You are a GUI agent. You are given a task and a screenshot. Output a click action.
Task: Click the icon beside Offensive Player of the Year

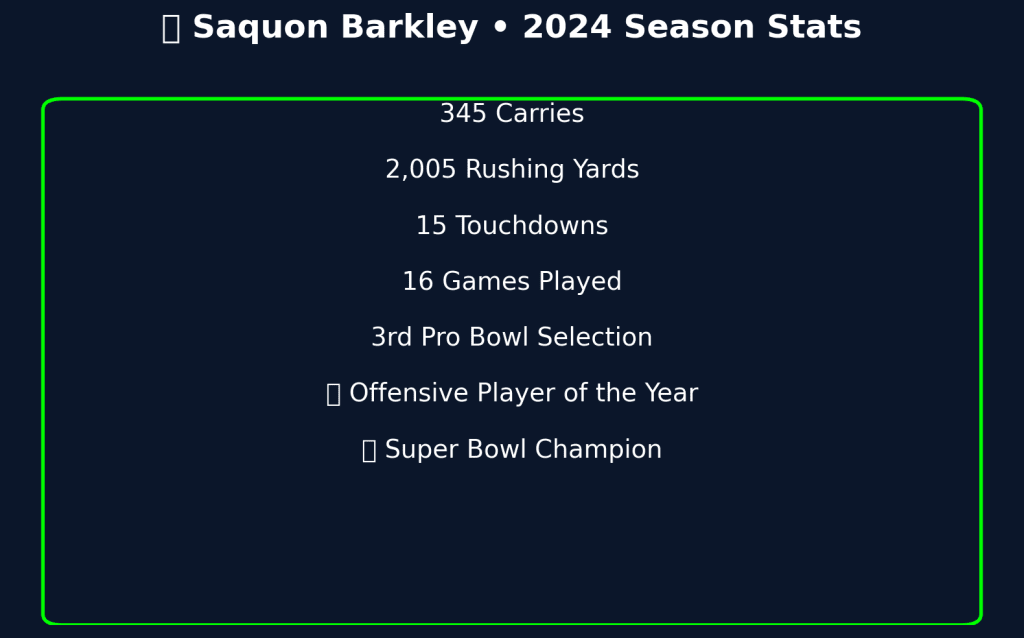click(x=333, y=394)
